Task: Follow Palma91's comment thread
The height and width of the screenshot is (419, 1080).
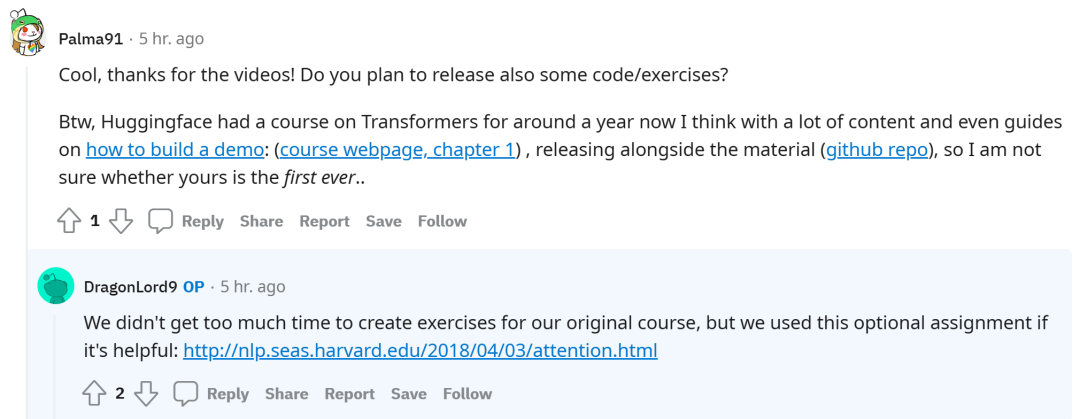Action: coord(442,221)
